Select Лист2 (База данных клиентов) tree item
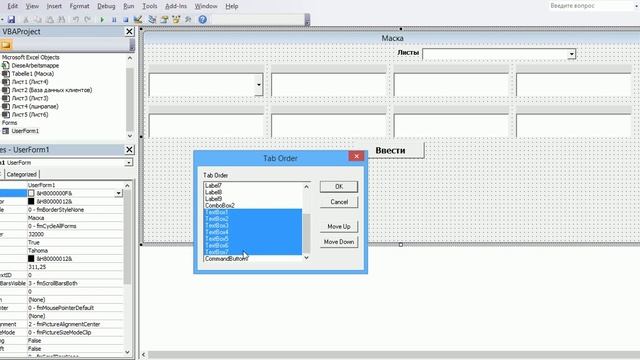This screenshot has width=640, height=360. coord(52,90)
